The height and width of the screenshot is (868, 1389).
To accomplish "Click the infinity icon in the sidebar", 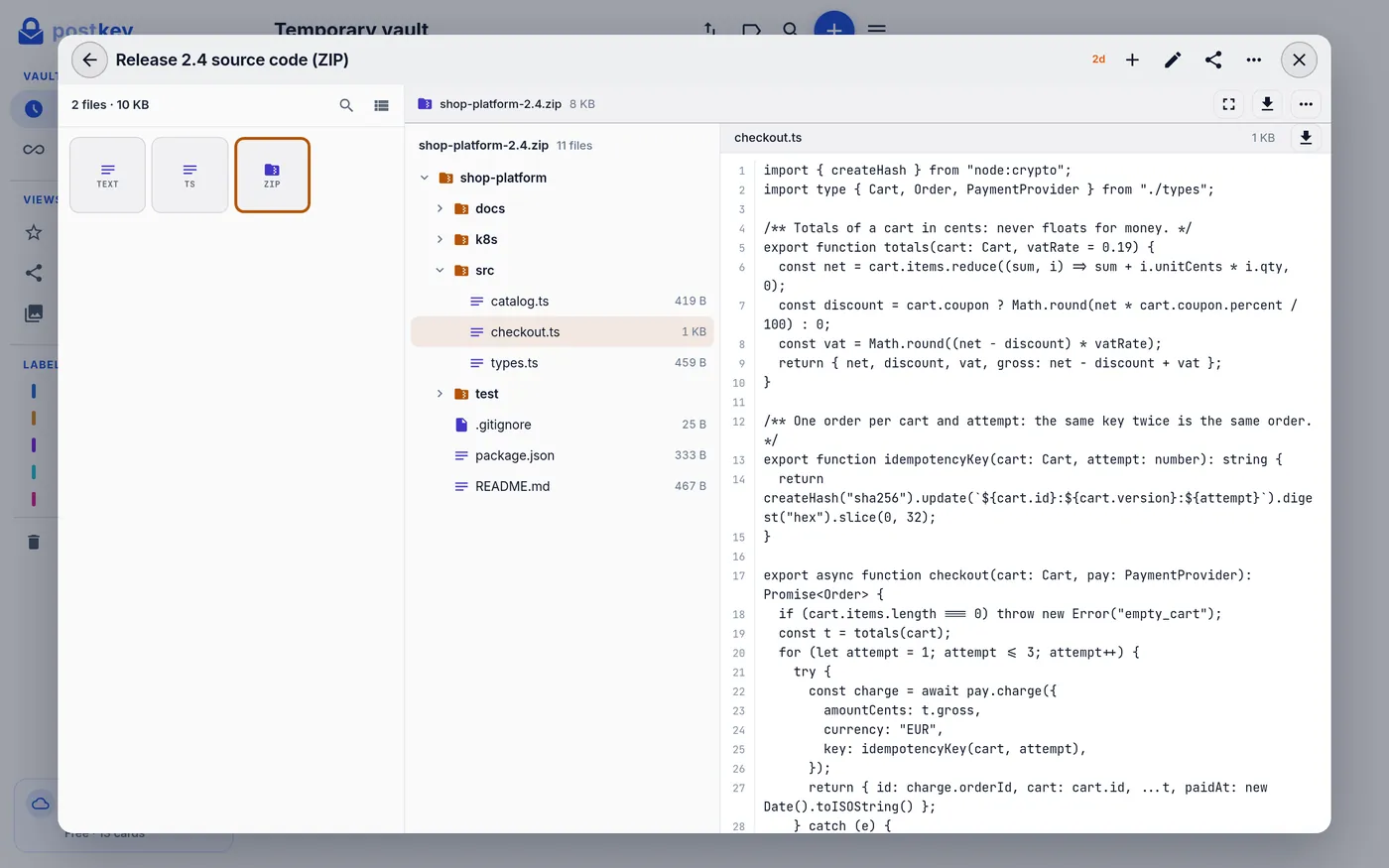I will click(x=34, y=150).
